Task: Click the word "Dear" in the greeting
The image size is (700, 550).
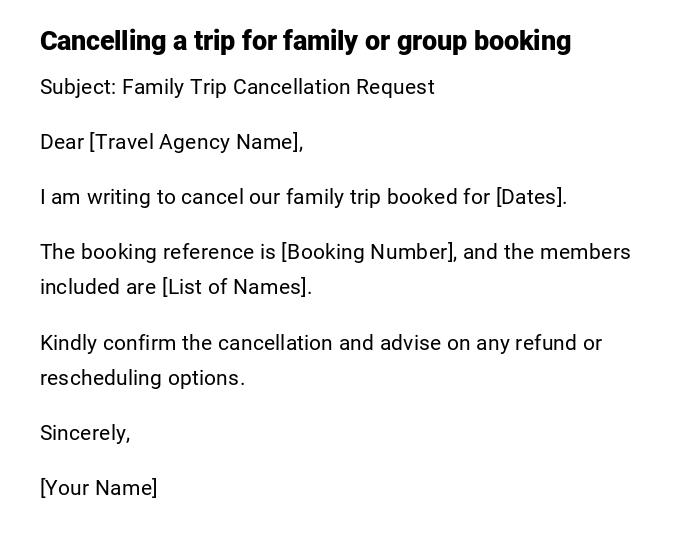Action: click(x=62, y=142)
